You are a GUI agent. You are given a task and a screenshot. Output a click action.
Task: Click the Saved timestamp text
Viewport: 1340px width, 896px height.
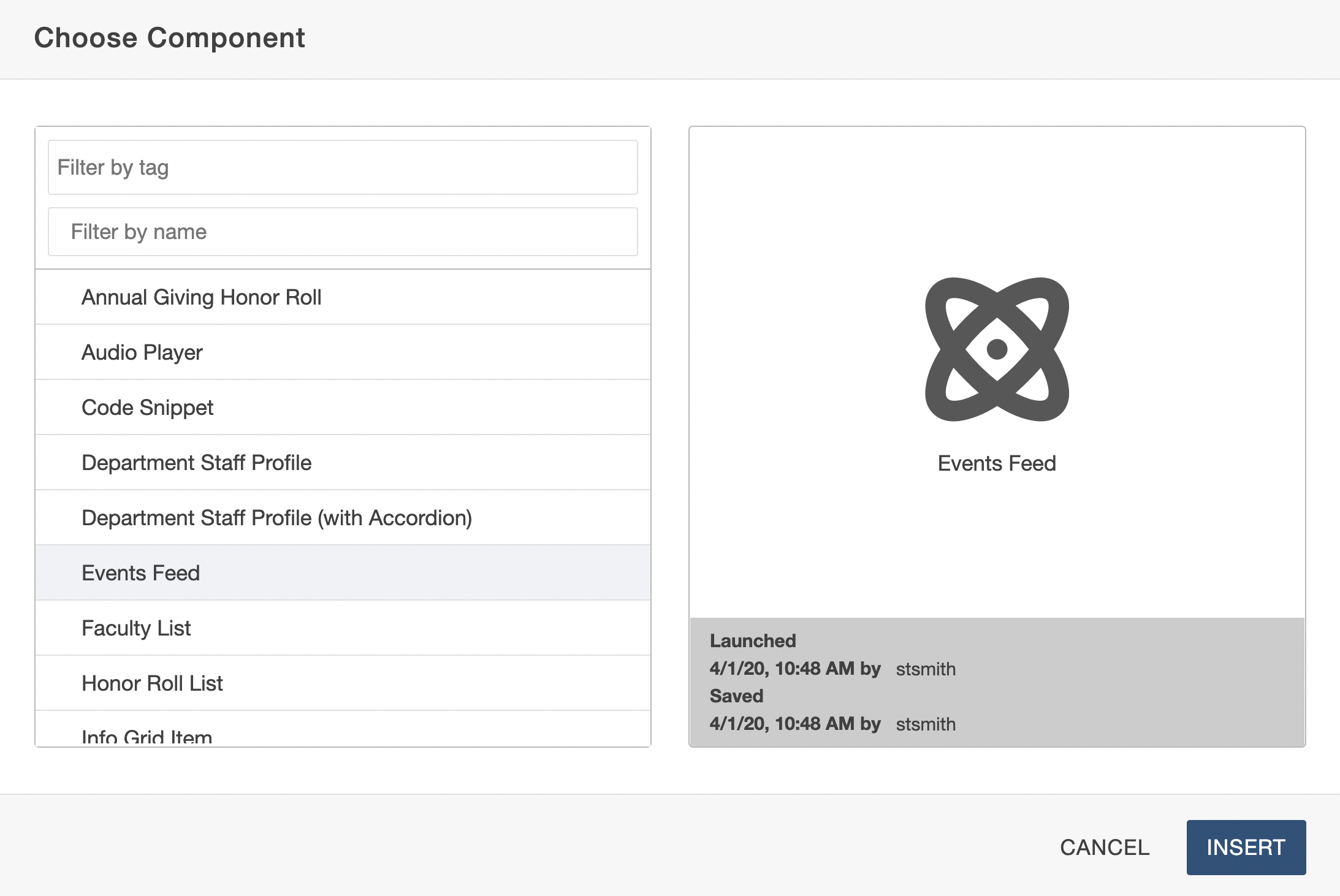point(795,724)
